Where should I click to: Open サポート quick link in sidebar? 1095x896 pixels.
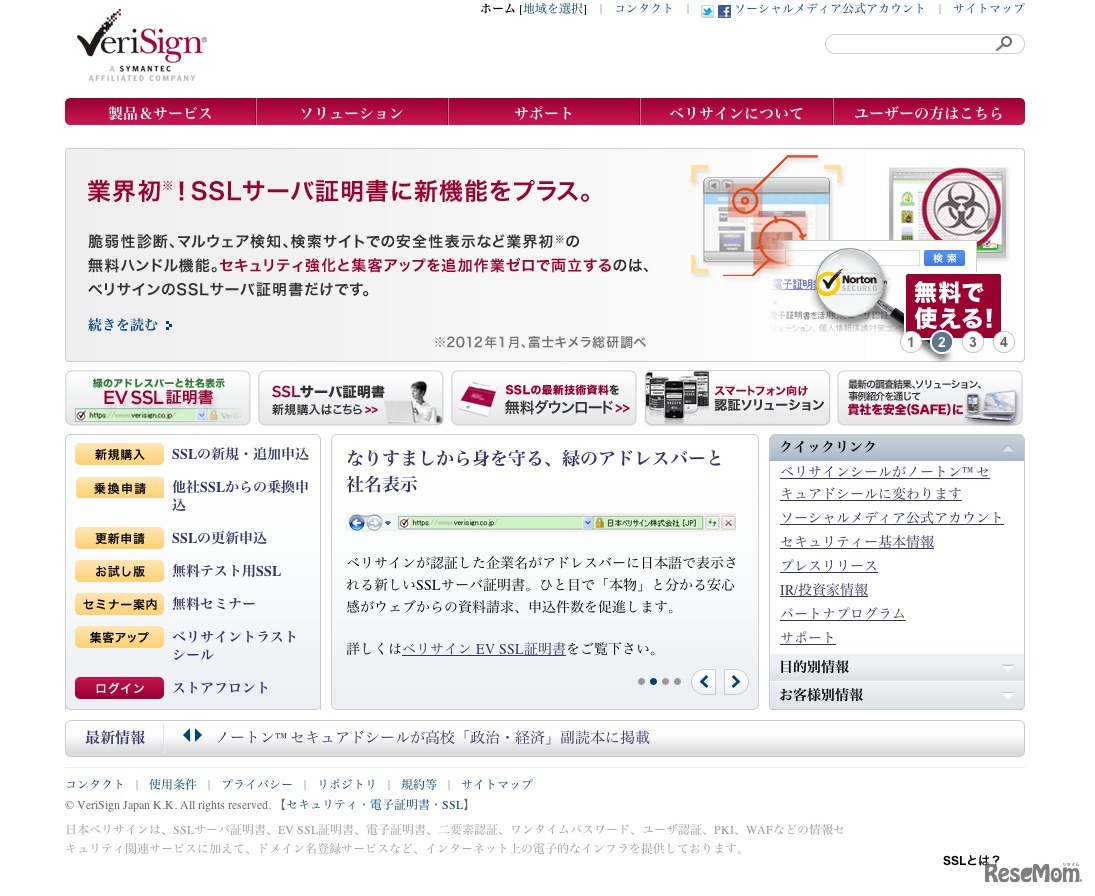(x=807, y=637)
